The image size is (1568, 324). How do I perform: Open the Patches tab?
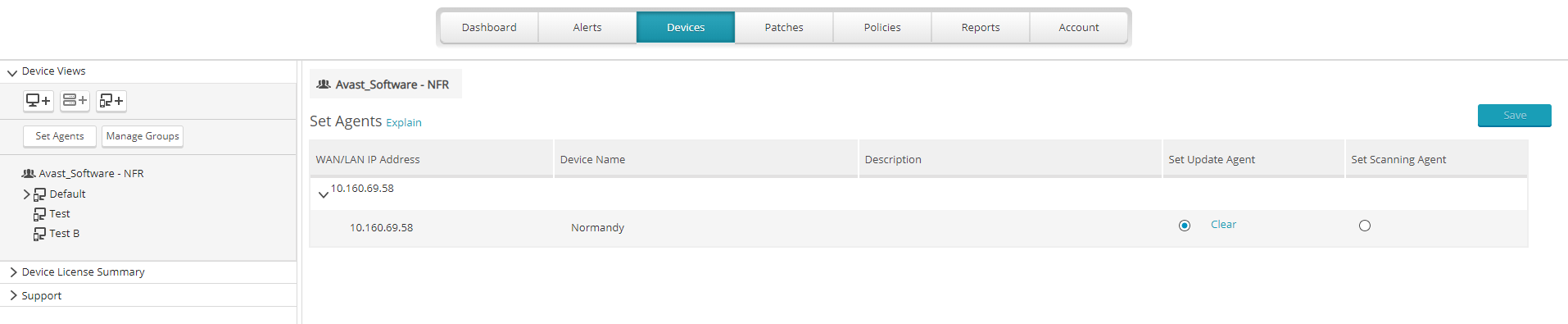(x=784, y=27)
